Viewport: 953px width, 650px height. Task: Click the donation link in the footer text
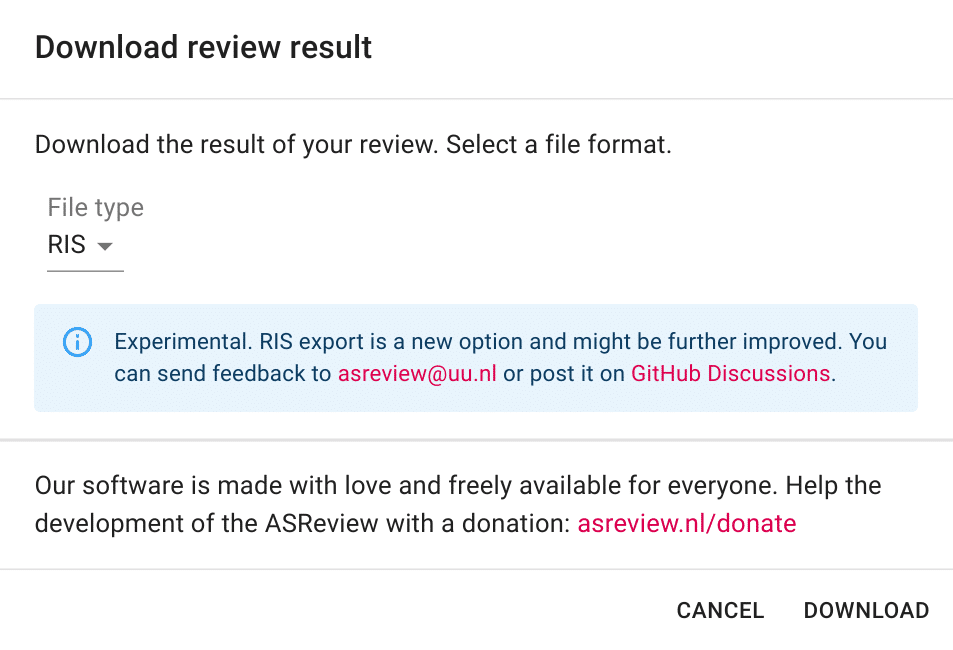click(686, 523)
